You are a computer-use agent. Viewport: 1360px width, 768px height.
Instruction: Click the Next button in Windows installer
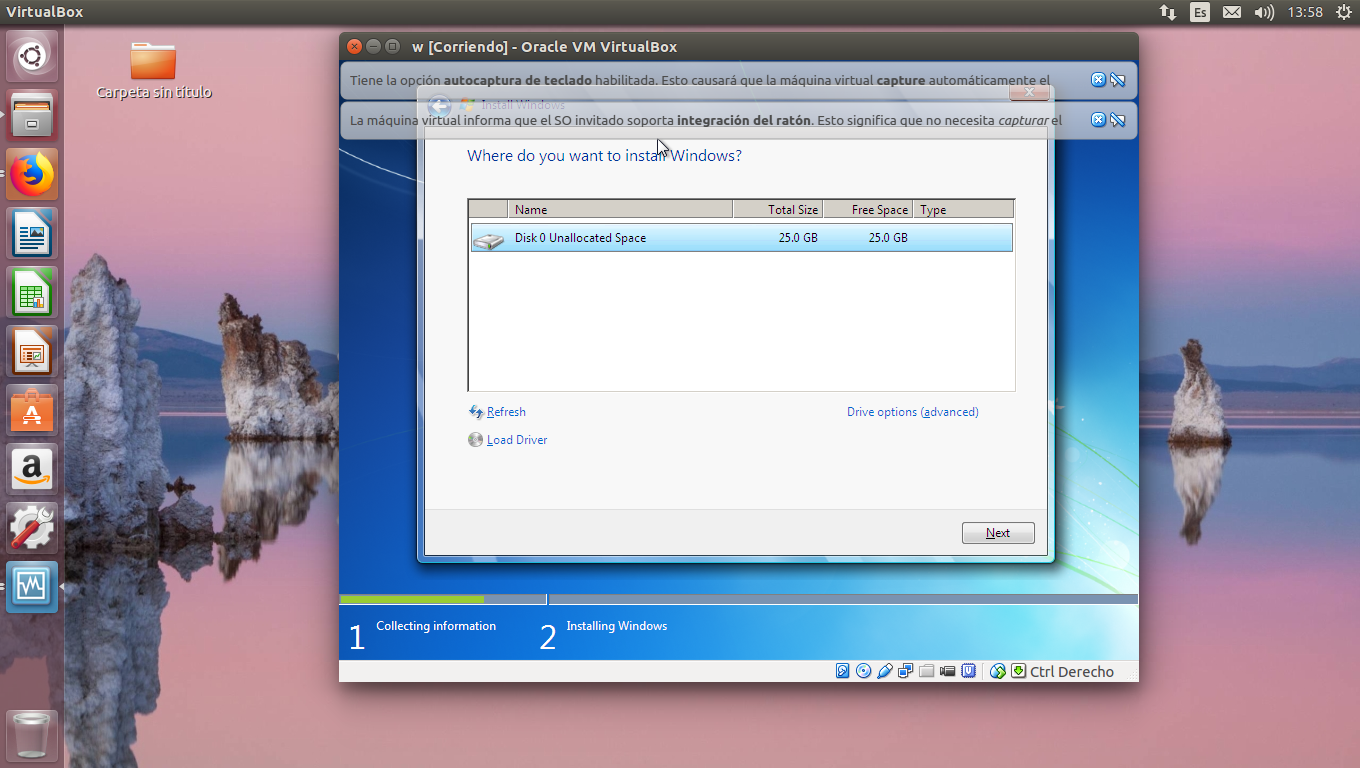pos(998,533)
